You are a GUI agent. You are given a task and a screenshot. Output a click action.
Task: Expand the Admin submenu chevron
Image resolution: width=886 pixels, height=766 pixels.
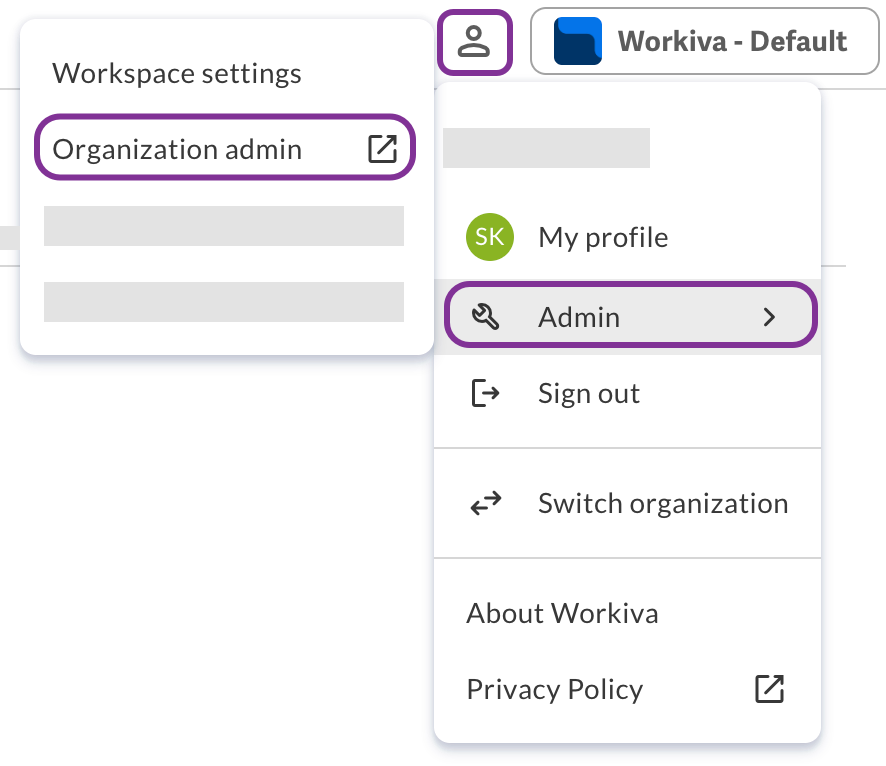coord(770,316)
